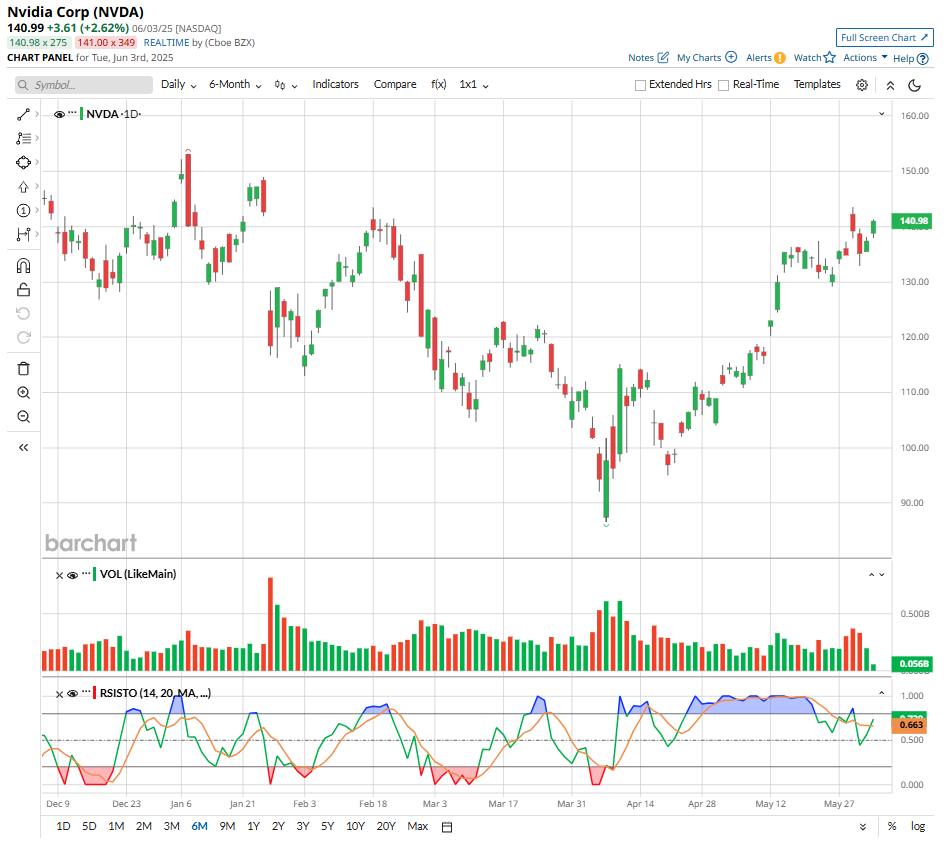
Task: Toggle visibility of the RSISTO study
Action: point(72,694)
